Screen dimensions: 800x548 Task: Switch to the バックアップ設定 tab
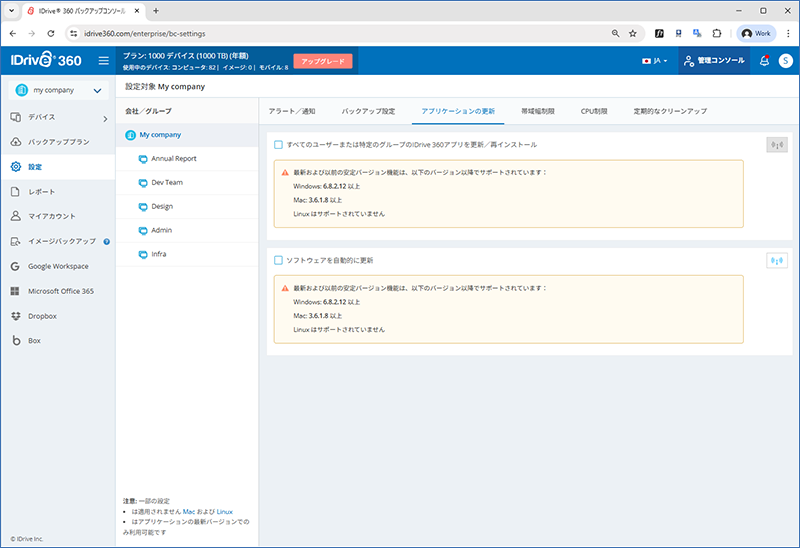click(x=368, y=110)
